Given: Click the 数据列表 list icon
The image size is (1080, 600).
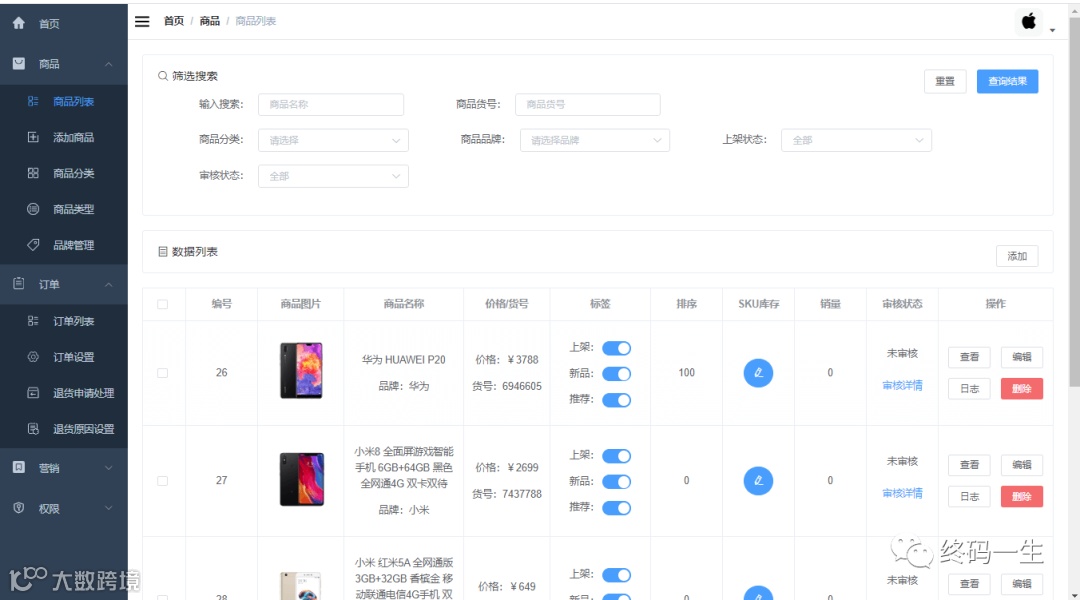Looking at the screenshot, I should click(x=163, y=252).
